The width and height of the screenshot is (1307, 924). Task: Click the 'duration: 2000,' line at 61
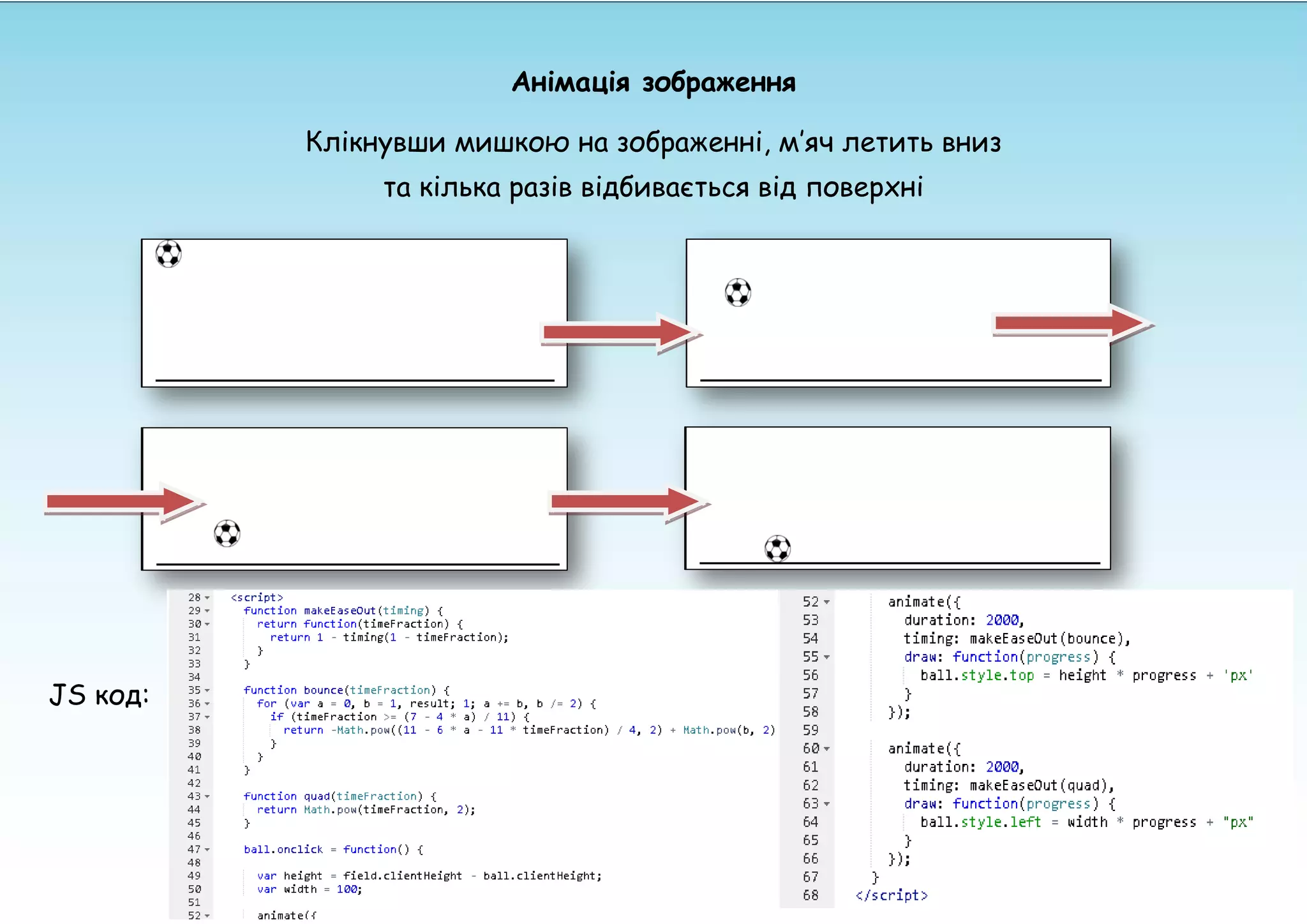click(964, 767)
